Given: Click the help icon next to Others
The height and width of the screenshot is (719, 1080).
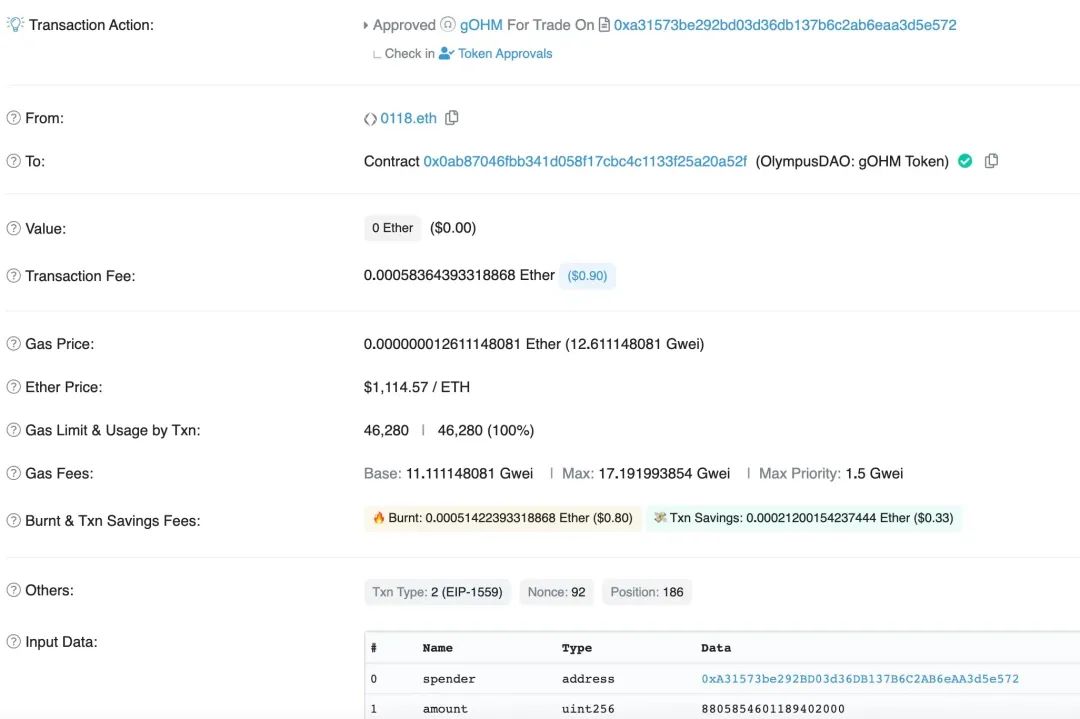Looking at the screenshot, I should click(x=13, y=590).
